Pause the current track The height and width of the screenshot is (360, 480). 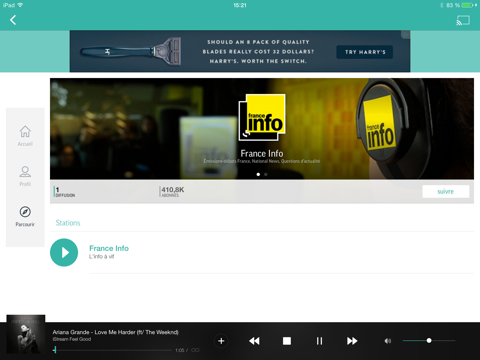coord(319,341)
